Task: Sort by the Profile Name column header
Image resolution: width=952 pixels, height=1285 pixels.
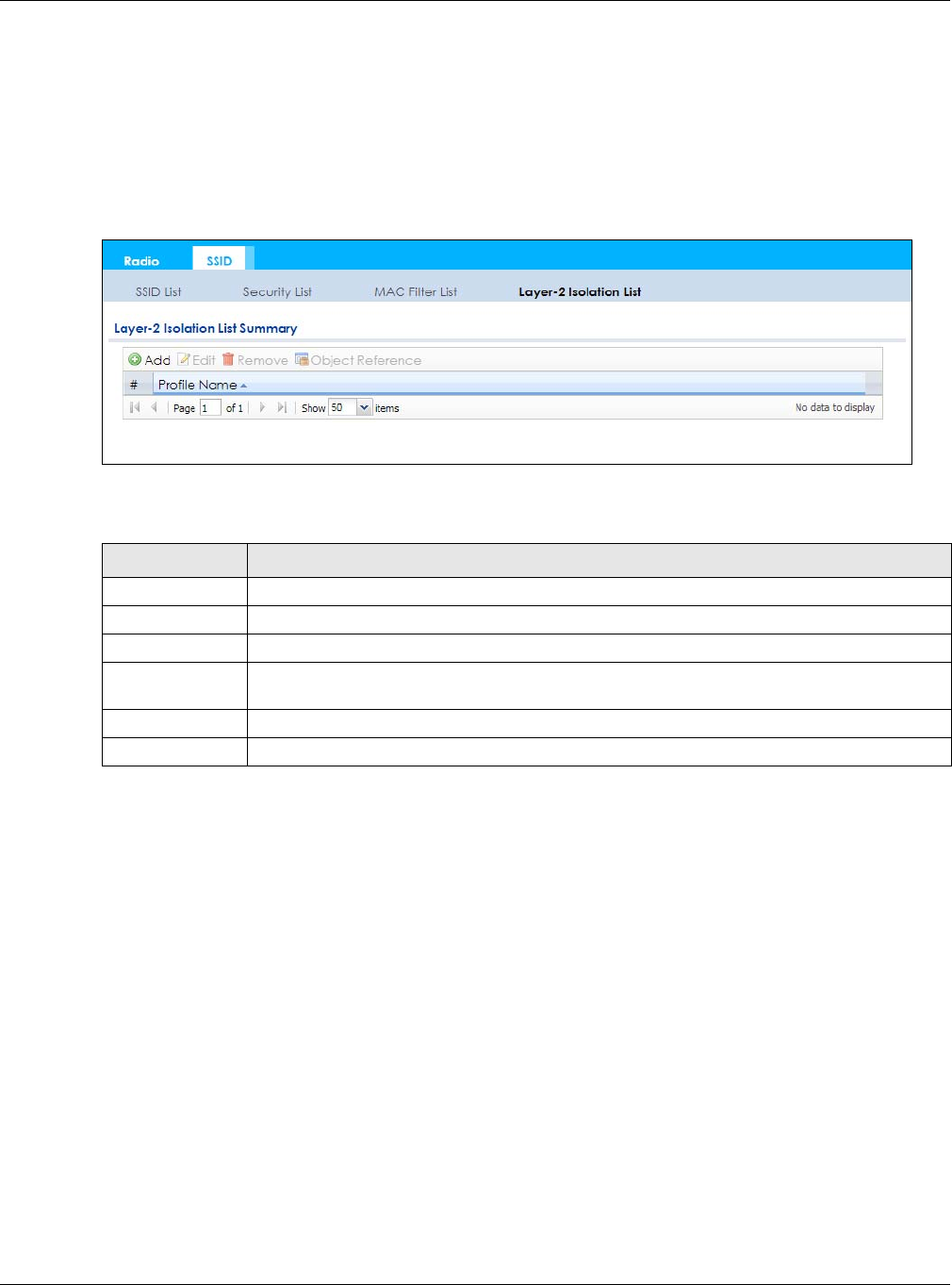Action: [x=509, y=385]
